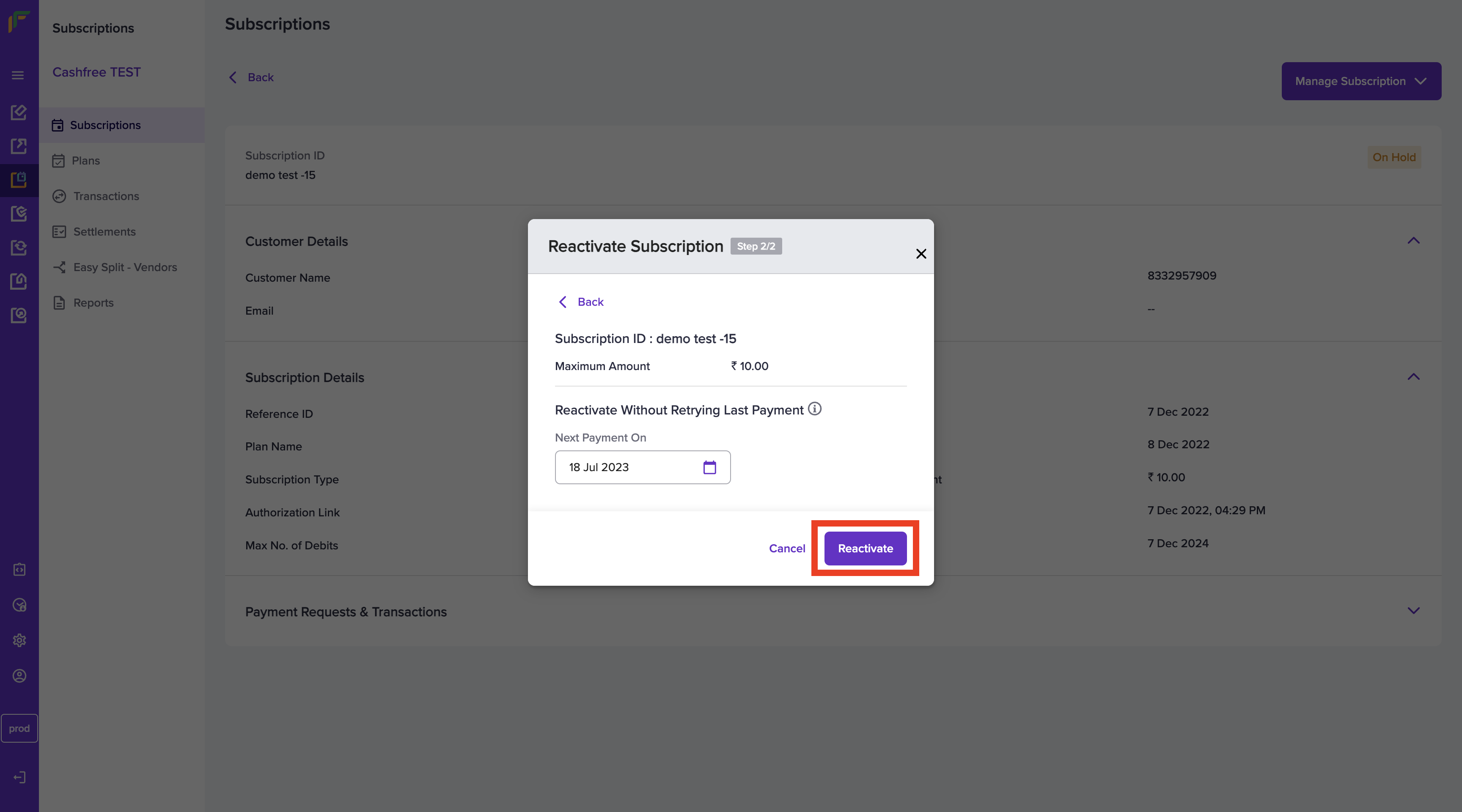Click the calendar icon in date field

point(709,467)
